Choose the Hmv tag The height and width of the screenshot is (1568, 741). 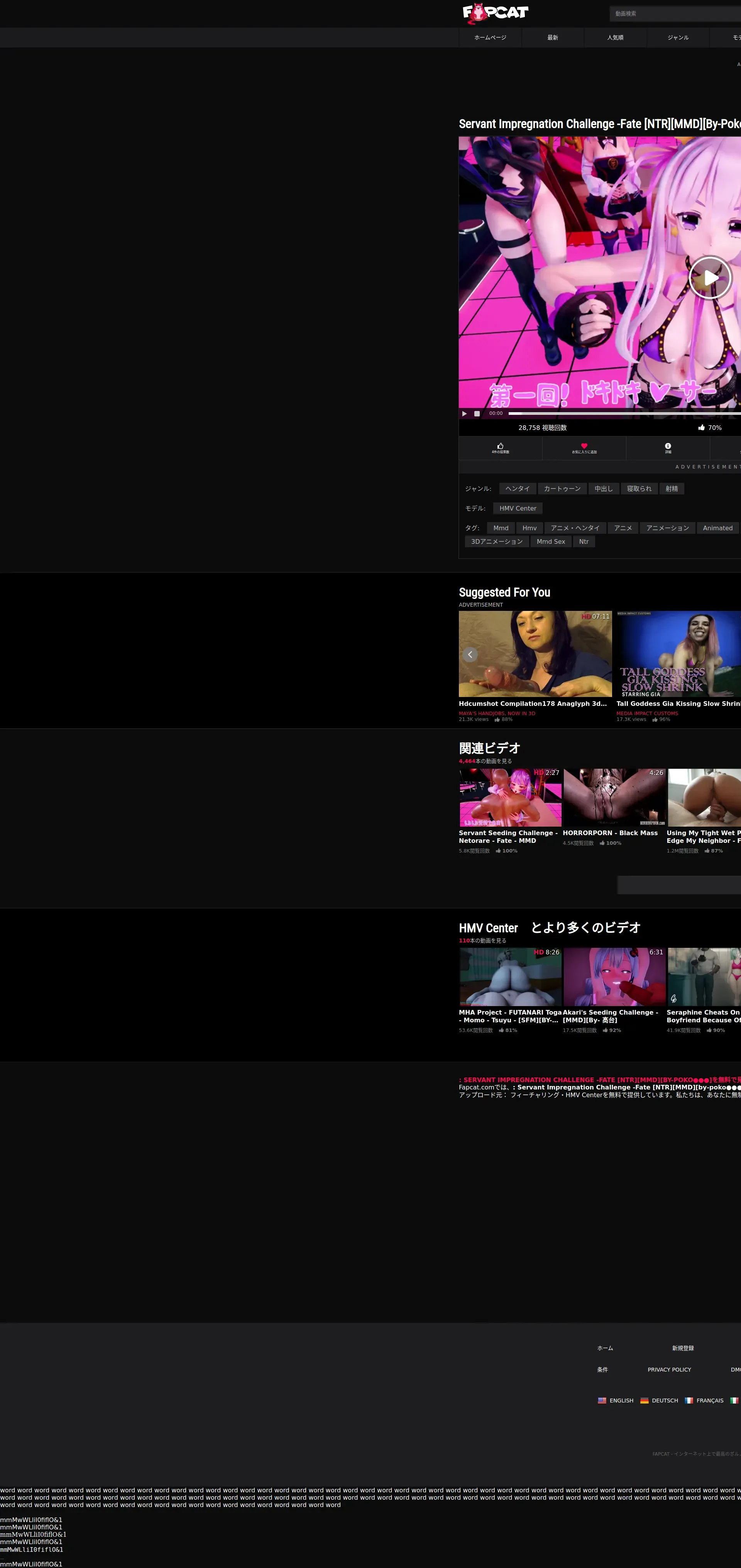point(530,528)
